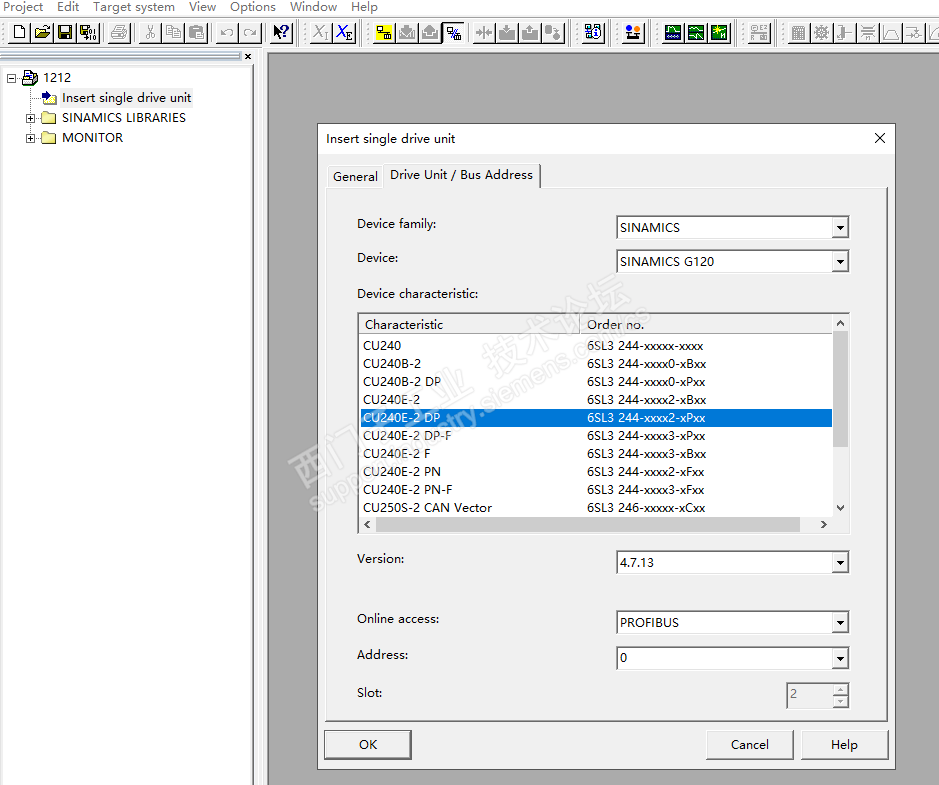
Task: Confirm the dialog with OK
Action: 368,744
